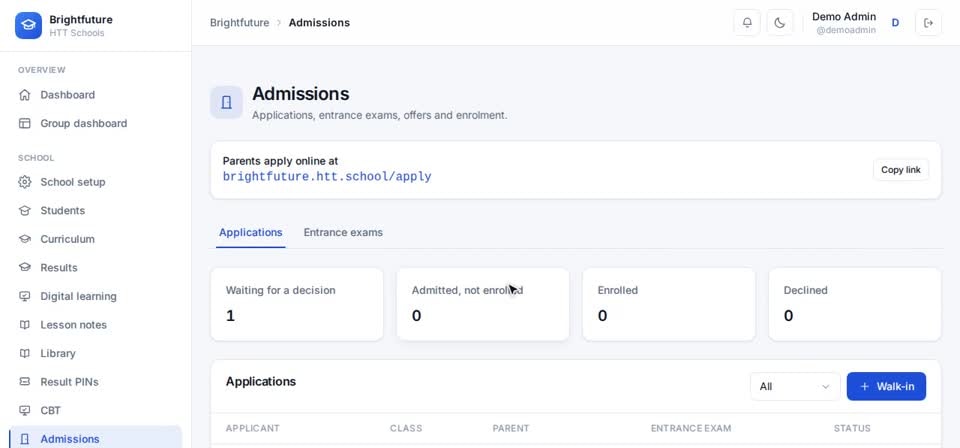Click the Curriculum icon in sidebar
The image size is (960, 448).
(24, 239)
